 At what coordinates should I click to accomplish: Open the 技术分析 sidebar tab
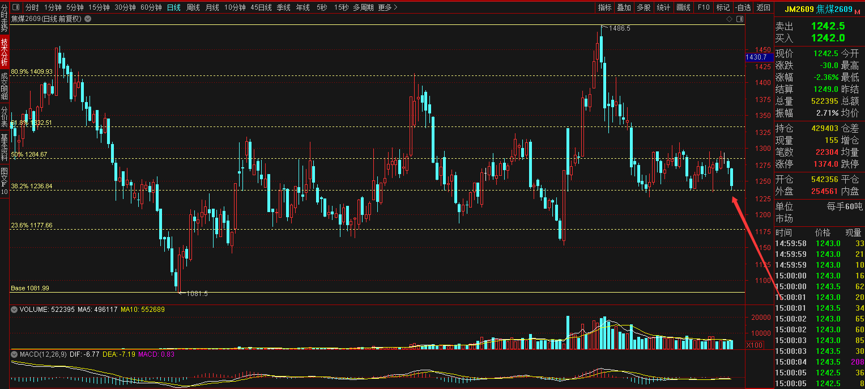point(4,52)
